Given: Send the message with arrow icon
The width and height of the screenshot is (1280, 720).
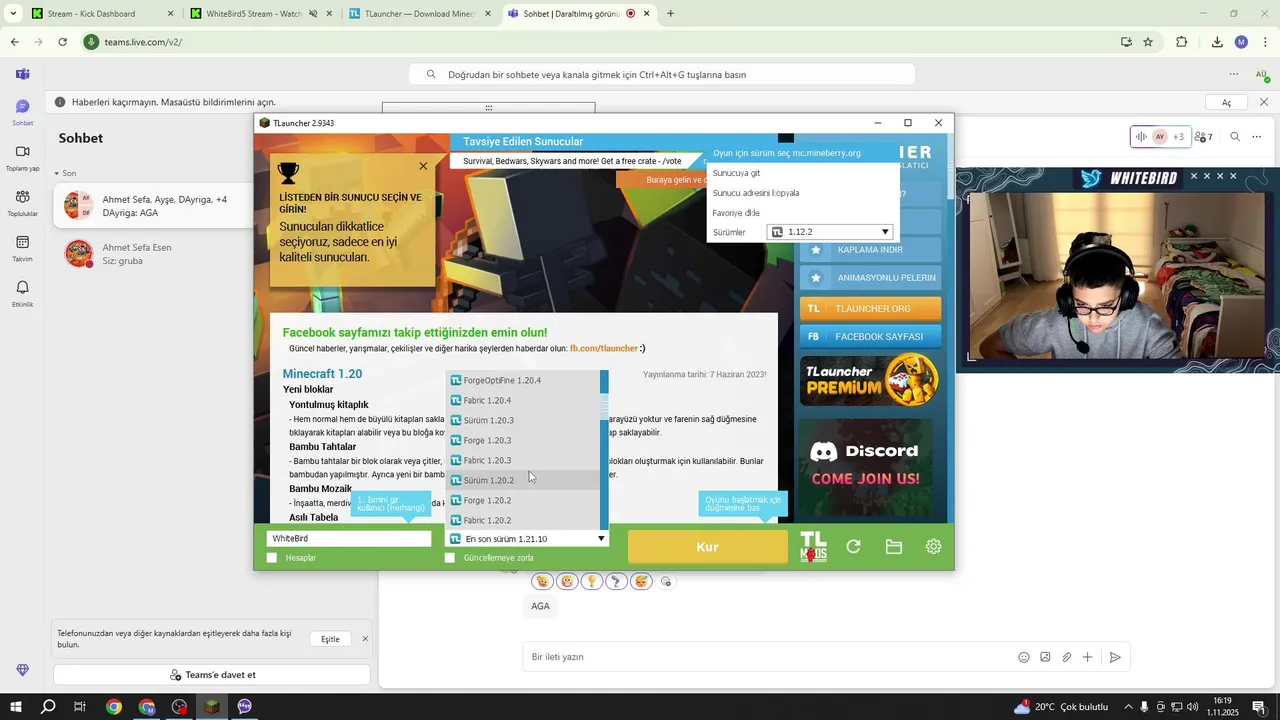Looking at the screenshot, I should (1115, 657).
